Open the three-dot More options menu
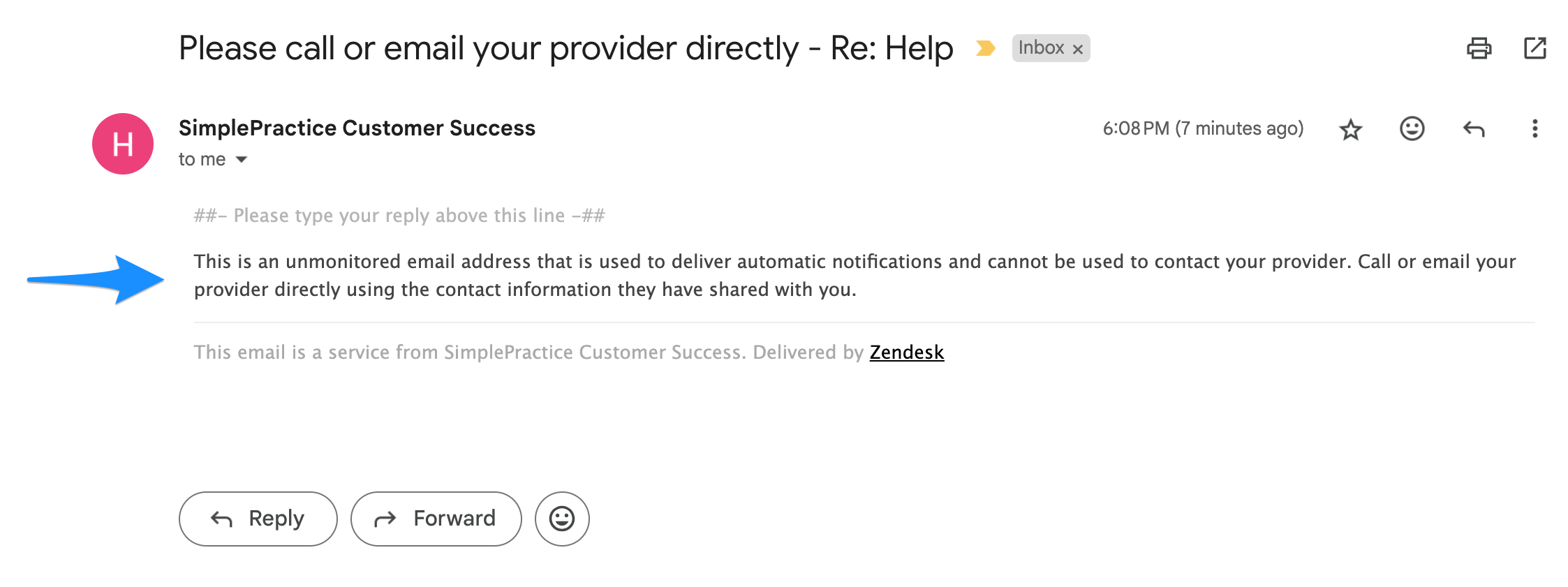The height and width of the screenshot is (587, 1568). (1534, 128)
